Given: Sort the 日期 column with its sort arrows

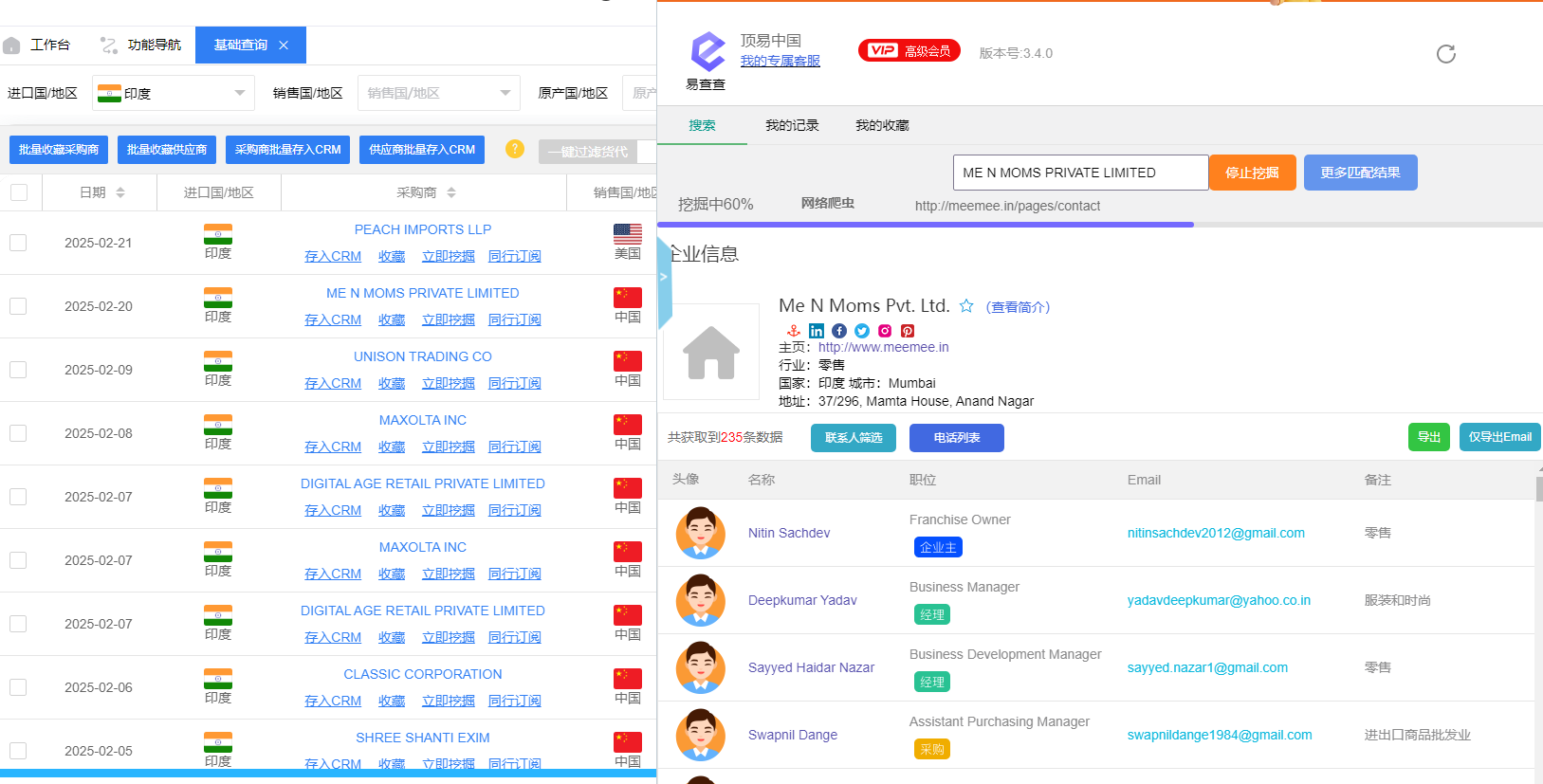Looking at the screenshot, I should pyautogui.click(x=120, y=192).
